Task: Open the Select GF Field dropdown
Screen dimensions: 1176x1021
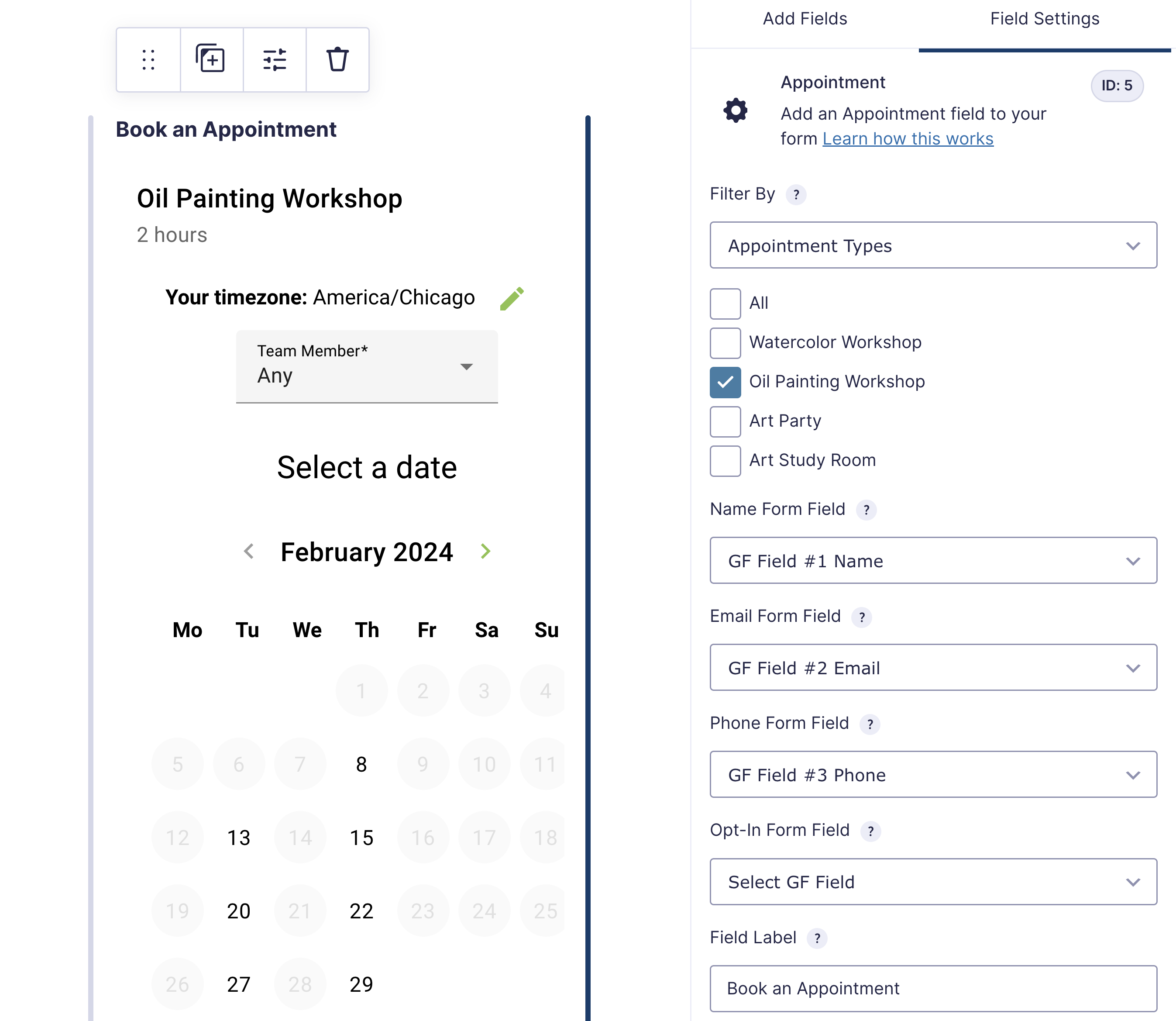Action: 933,882
